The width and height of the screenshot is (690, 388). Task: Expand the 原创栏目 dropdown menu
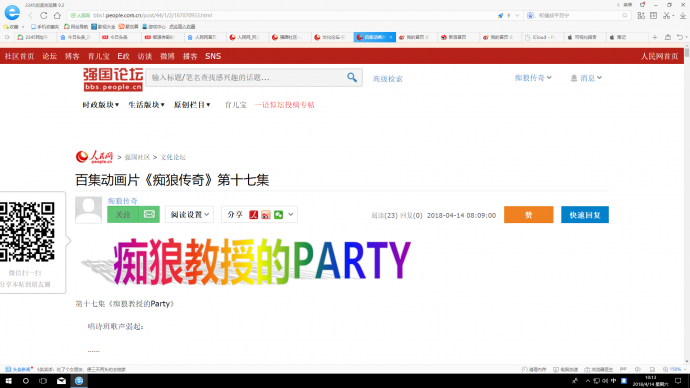coord(192,105)
